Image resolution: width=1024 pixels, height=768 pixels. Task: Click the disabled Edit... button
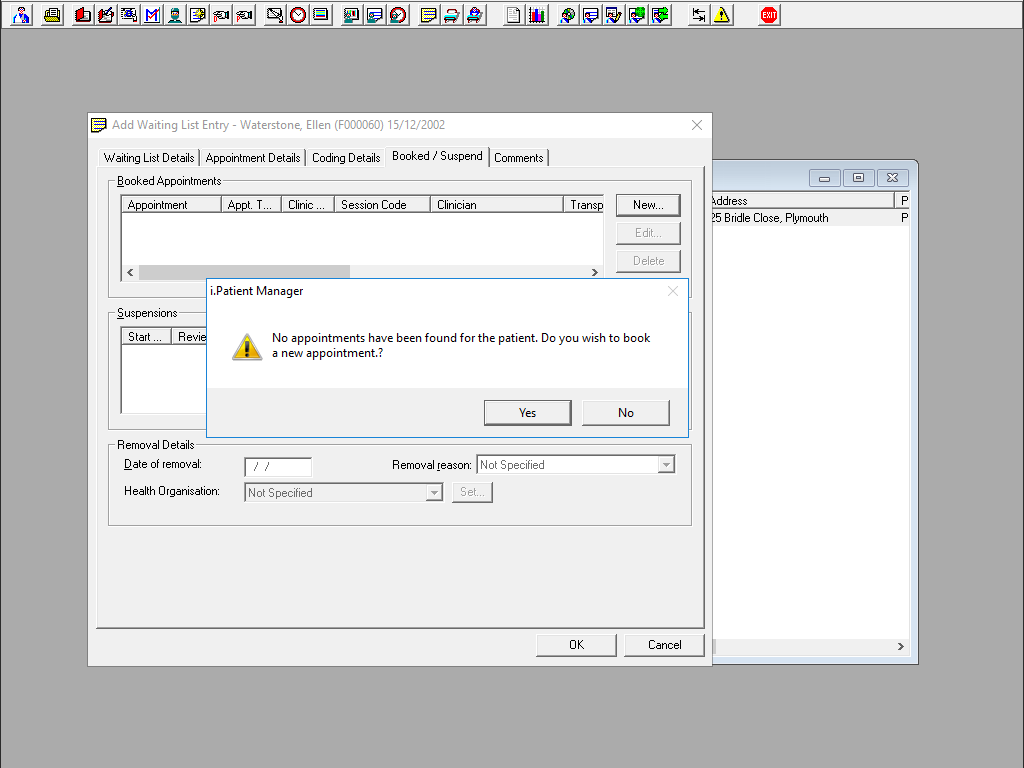tap(648, 233)
